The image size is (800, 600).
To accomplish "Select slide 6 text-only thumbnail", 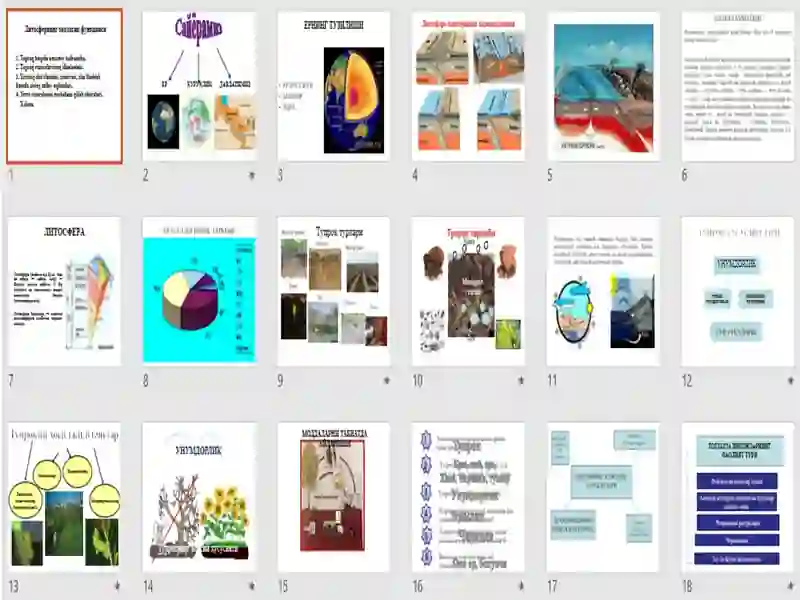I will [738, 86].
